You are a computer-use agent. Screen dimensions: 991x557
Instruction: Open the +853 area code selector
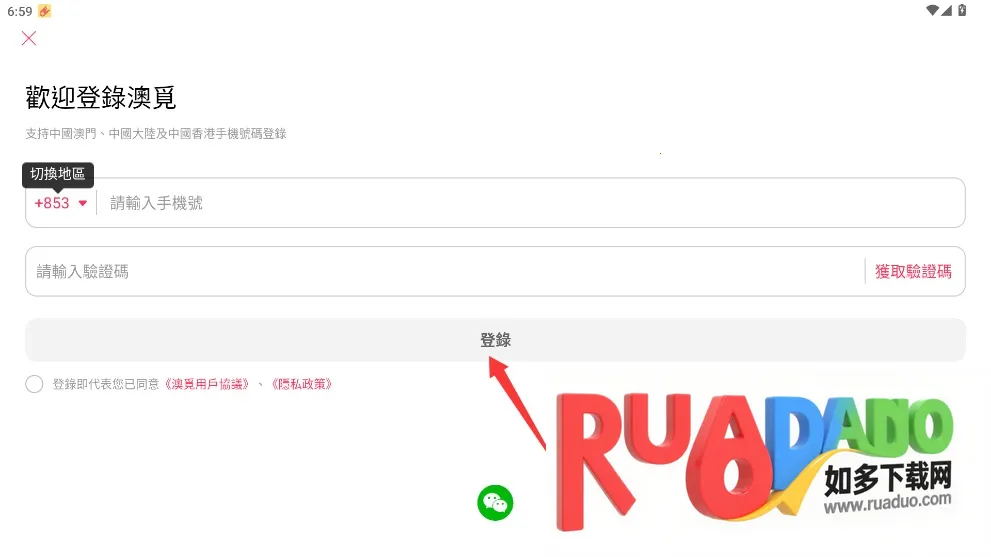point(61,203)
